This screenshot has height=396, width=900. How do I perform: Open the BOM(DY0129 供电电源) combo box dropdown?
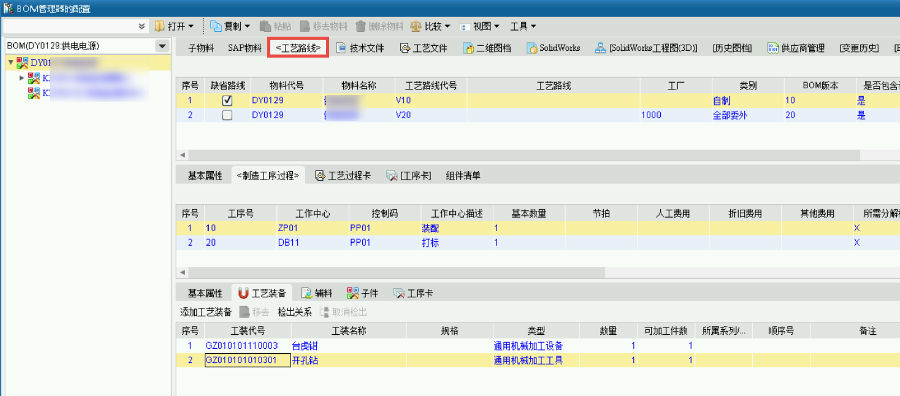point(162,46)
